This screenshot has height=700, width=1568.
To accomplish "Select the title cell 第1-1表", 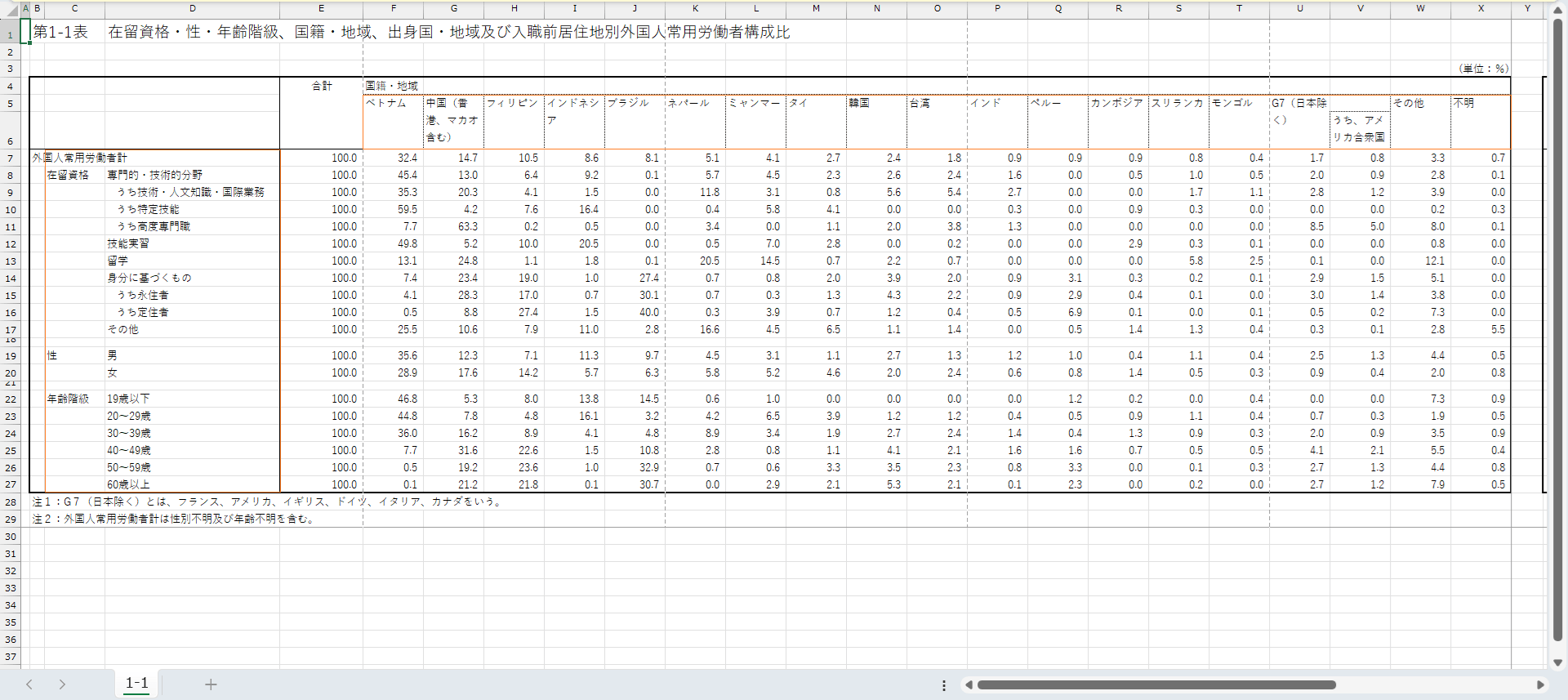I will click(x=60, y=33).
